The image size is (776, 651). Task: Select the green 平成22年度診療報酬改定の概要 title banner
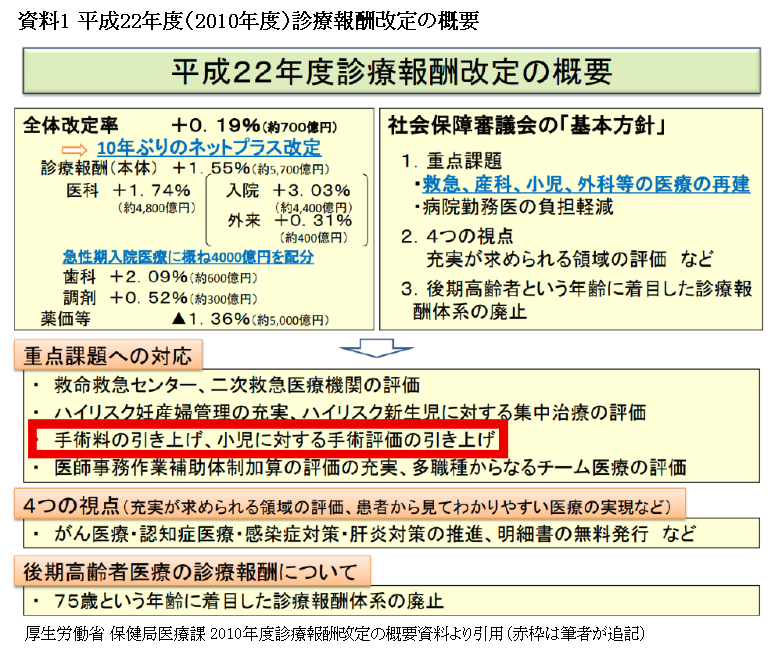tap(390, 73)
